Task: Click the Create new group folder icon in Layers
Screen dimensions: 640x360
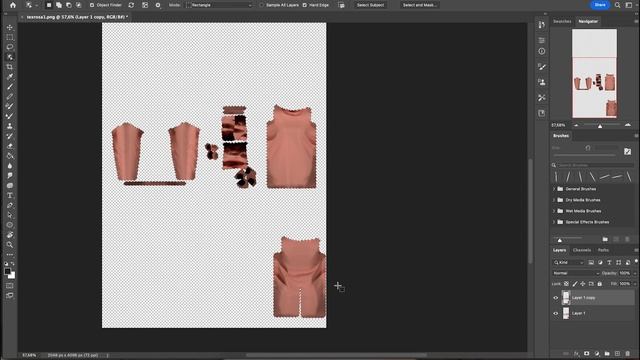Action: [x=607, y=353]
